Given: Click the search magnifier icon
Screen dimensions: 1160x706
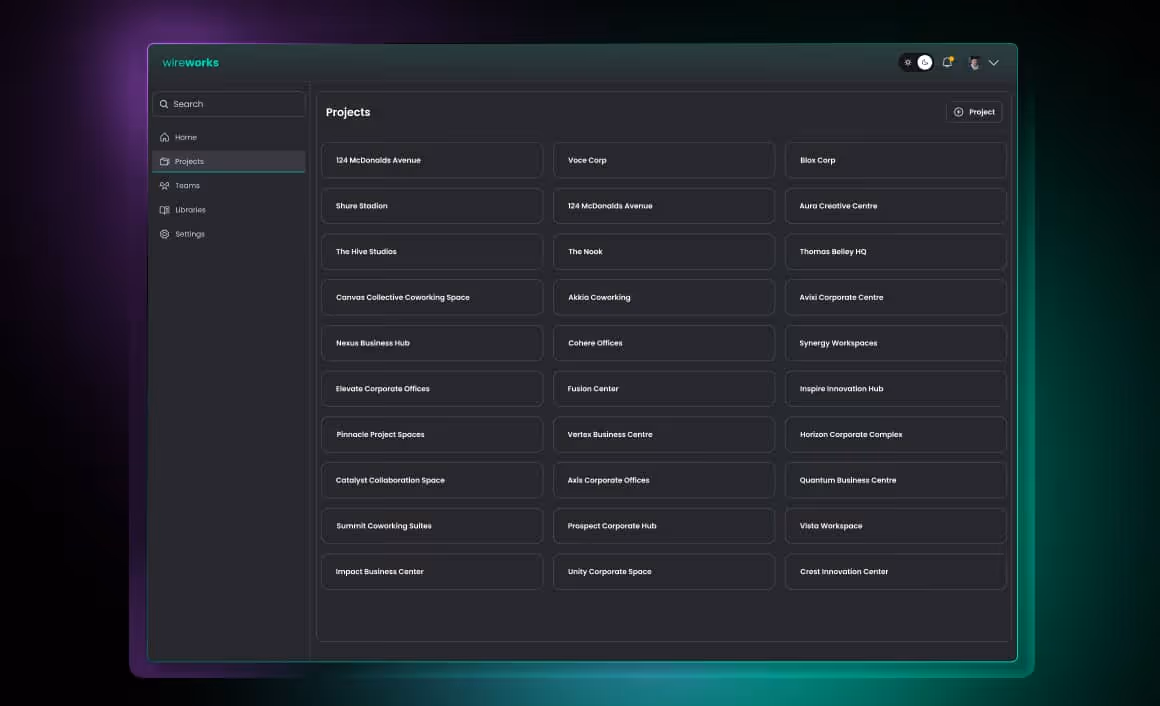Looking at the screenshot, I should coord(165,103).
